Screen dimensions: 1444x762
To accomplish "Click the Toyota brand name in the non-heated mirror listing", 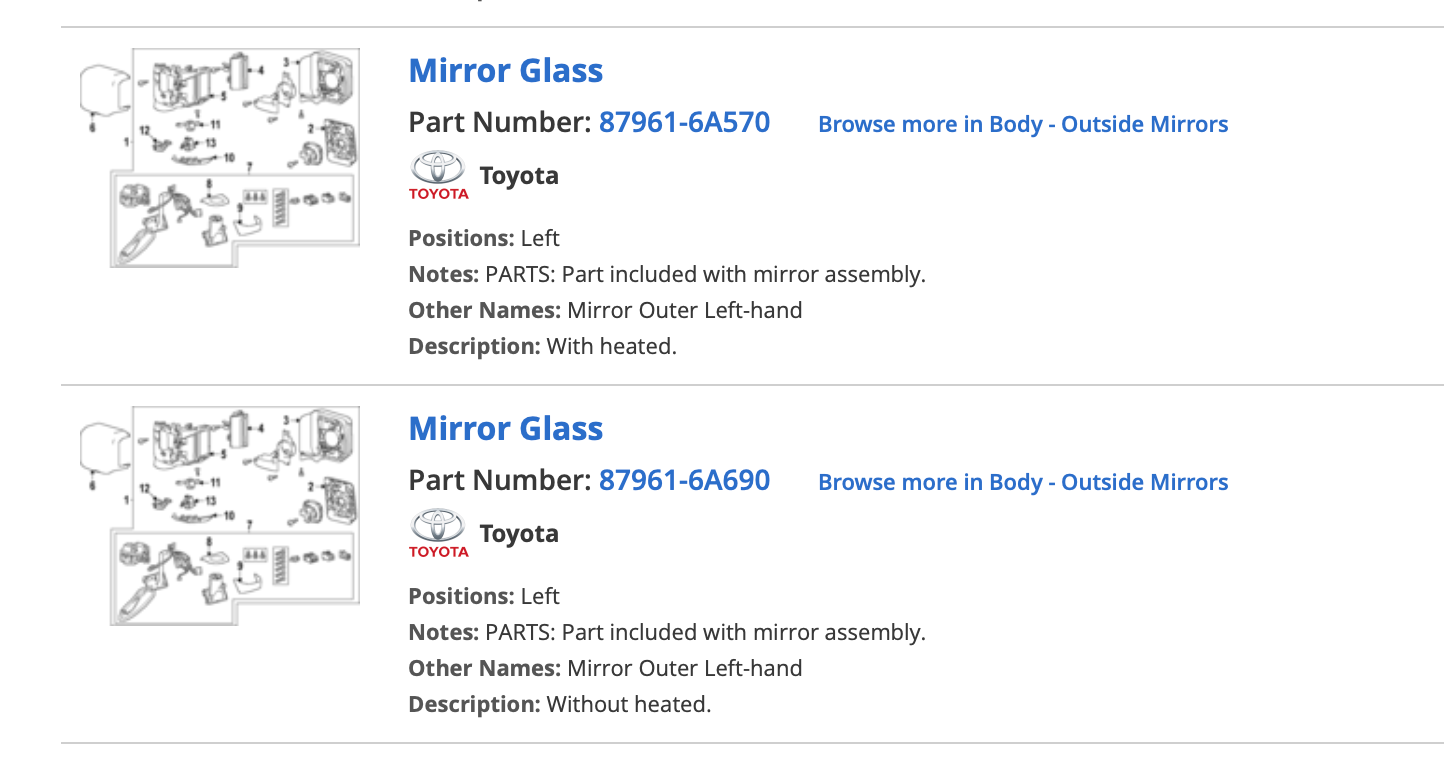I will 519,533.
